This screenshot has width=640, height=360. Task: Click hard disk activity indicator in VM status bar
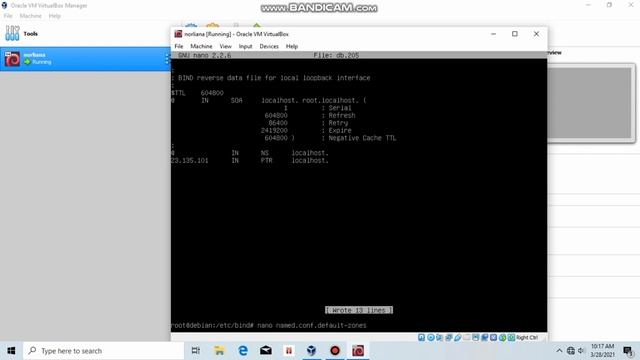pos(422,338)
